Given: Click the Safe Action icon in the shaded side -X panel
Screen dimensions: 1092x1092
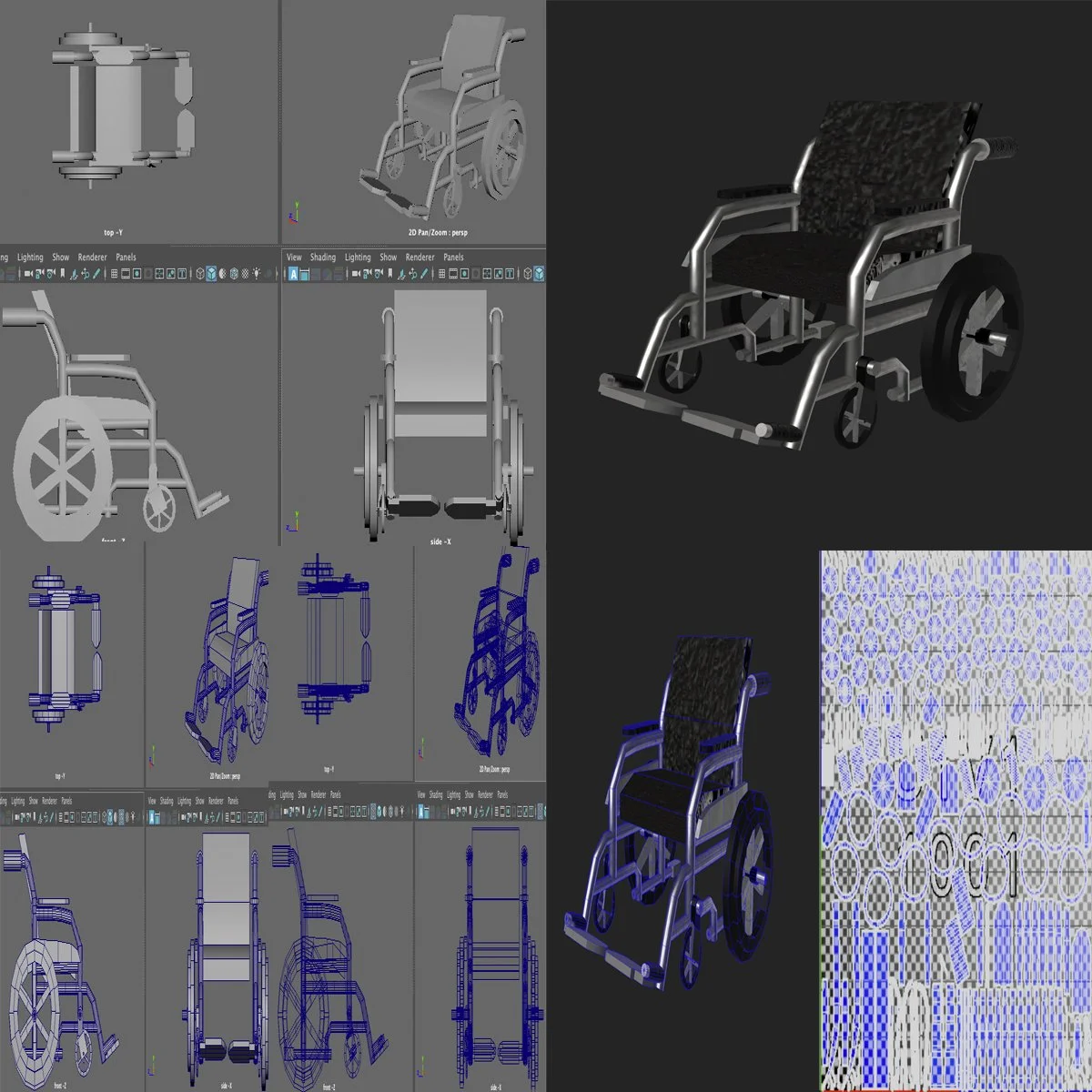Looking at the screenshot, I should pos(498,274).
